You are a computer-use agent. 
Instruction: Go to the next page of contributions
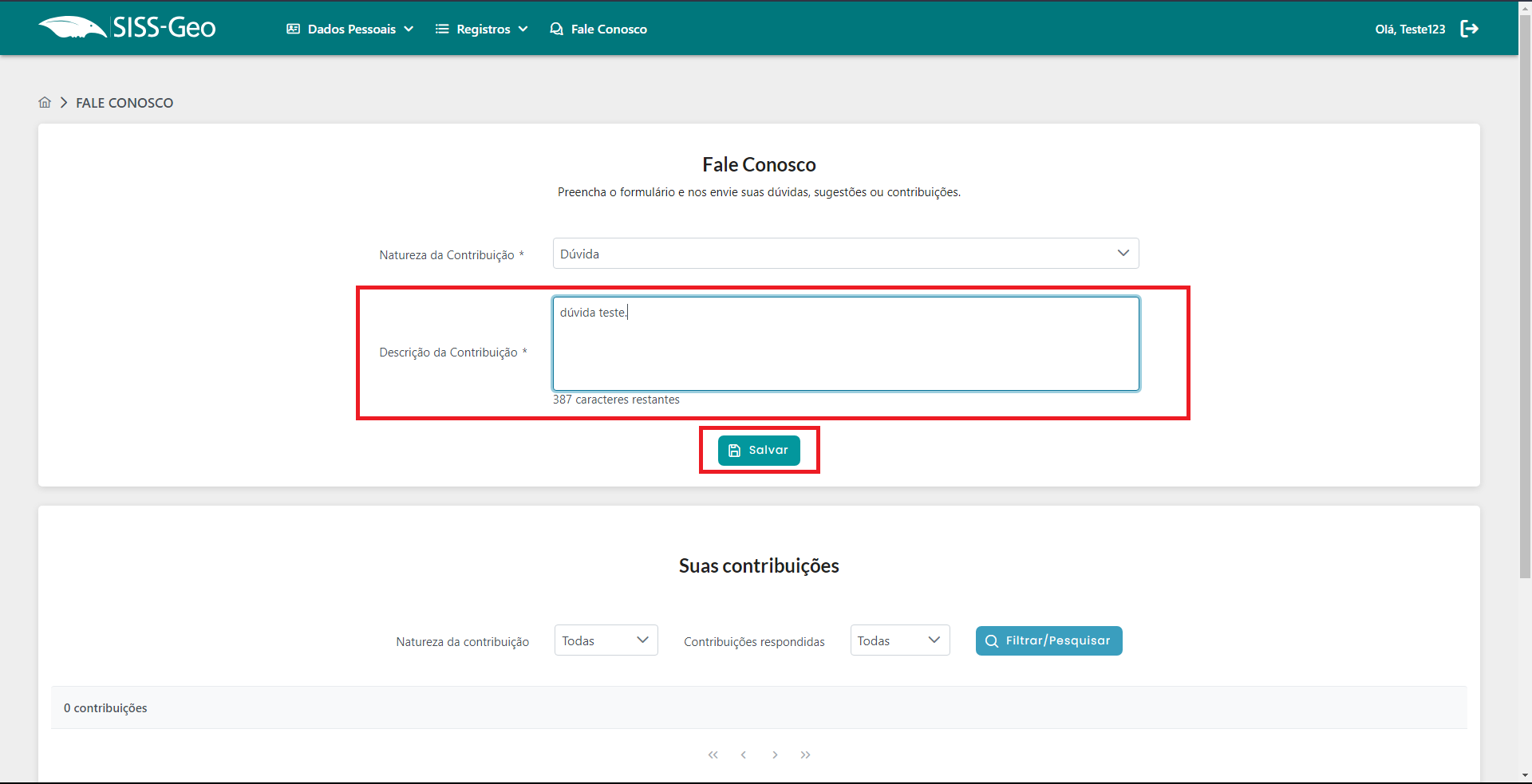[775, 754]
